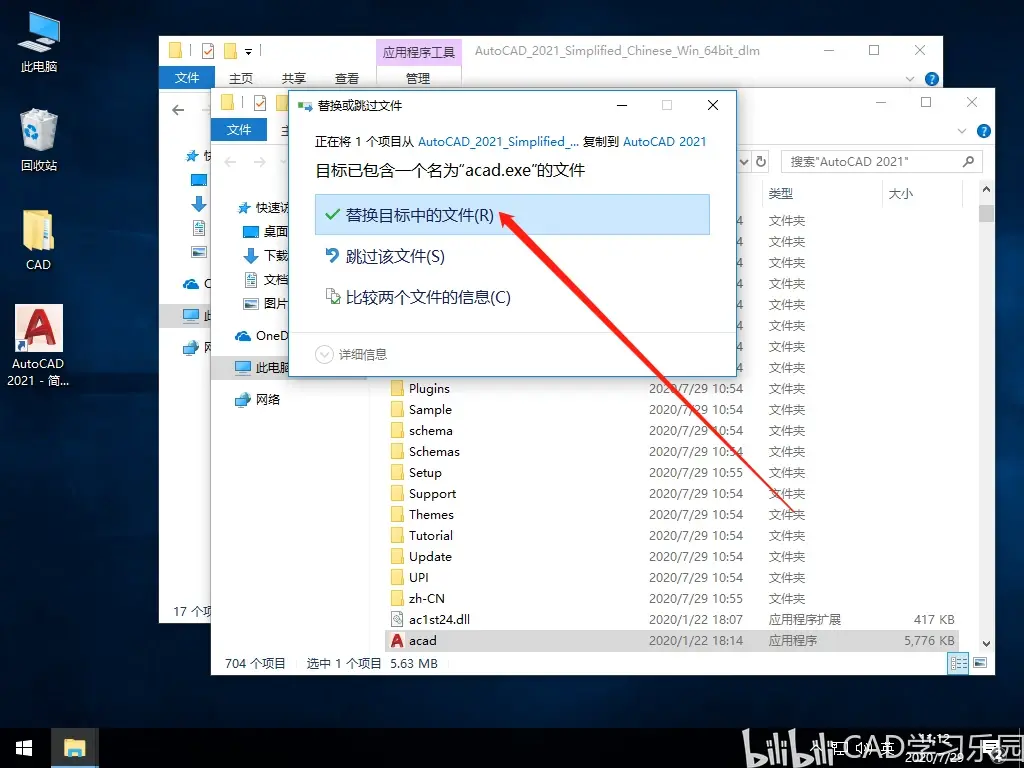The height and width of the screenshot is (768, 1024).
Task: Click the 网络 network icon in sidebar
Action: point(243,399)
